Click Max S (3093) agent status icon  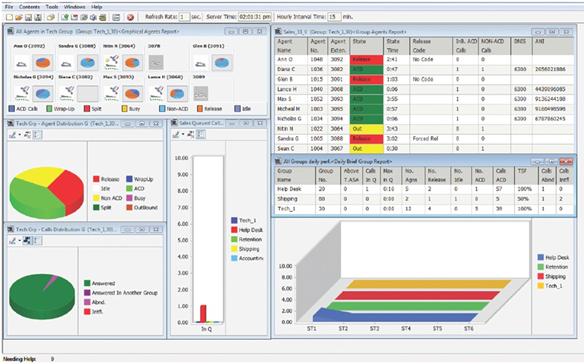(111, 93)
